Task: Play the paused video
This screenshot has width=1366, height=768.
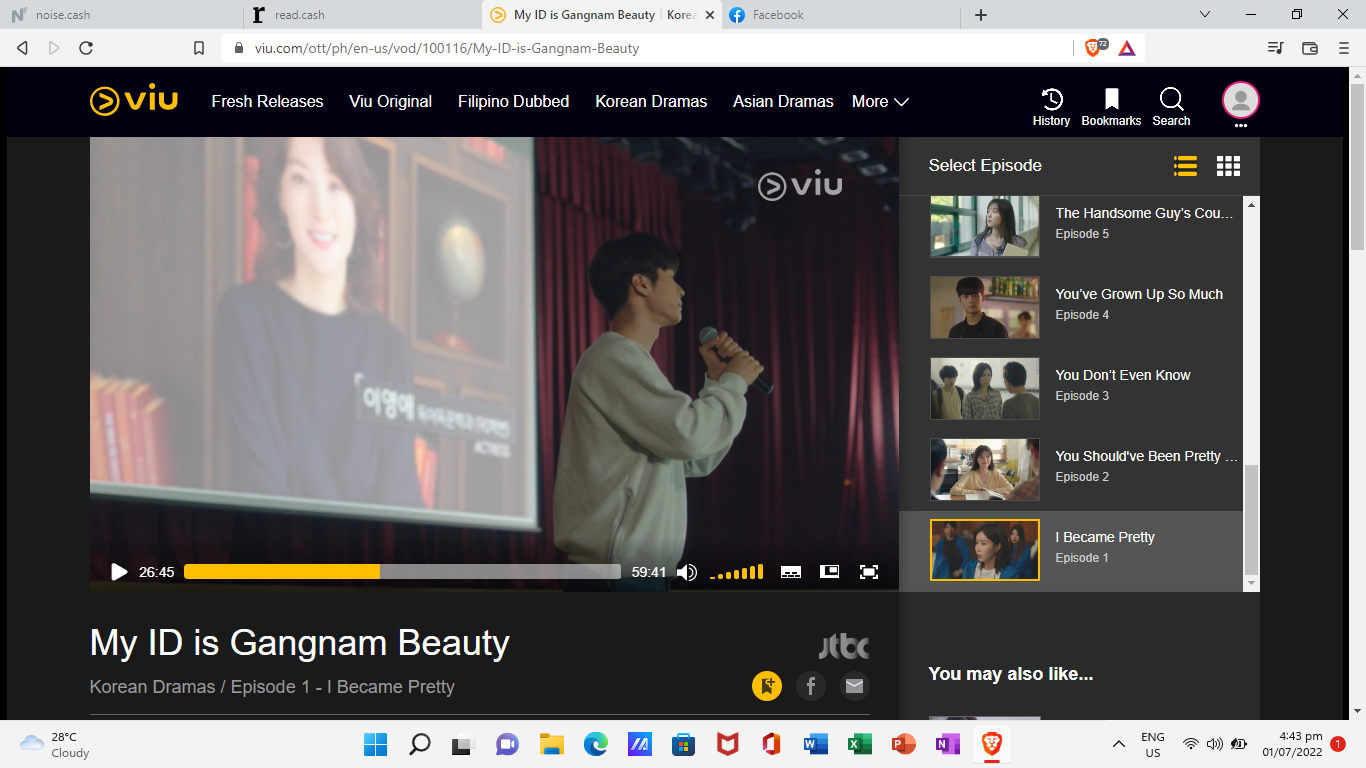Action: [x=119, y=572]
